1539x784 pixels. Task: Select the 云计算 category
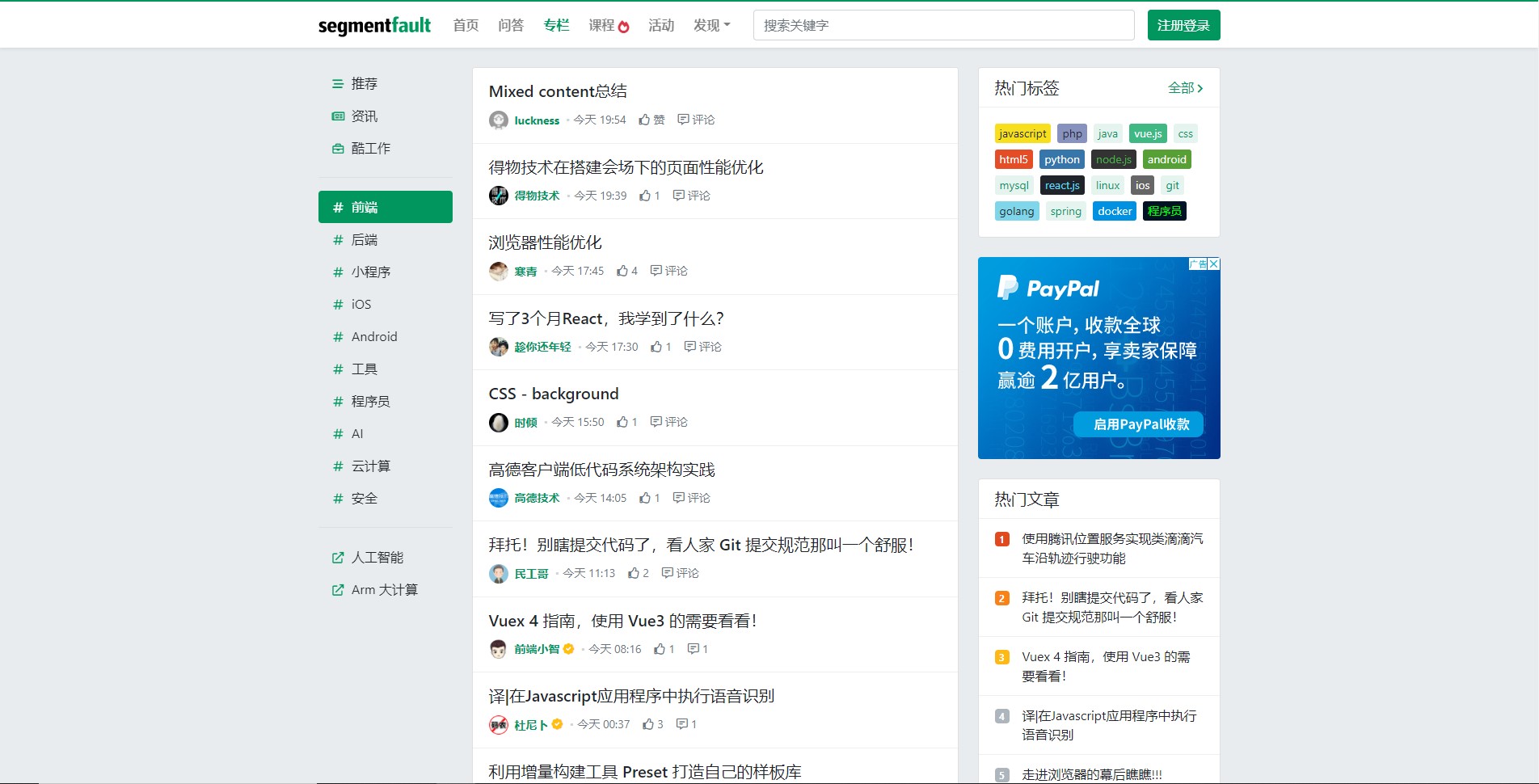point(386,466)
